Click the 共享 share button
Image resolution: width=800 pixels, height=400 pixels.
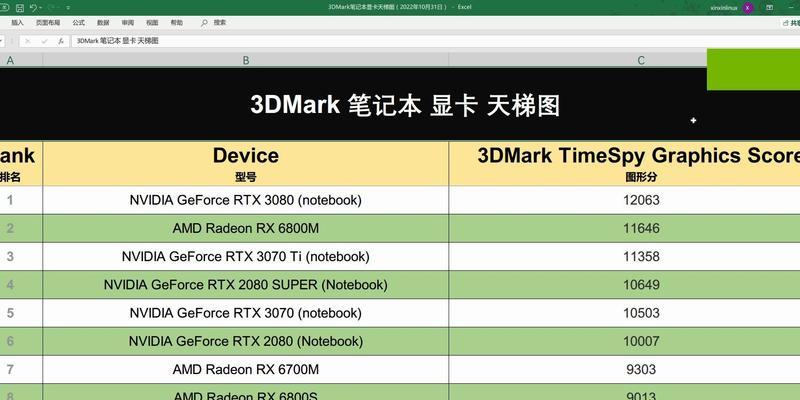click(791, 23)
